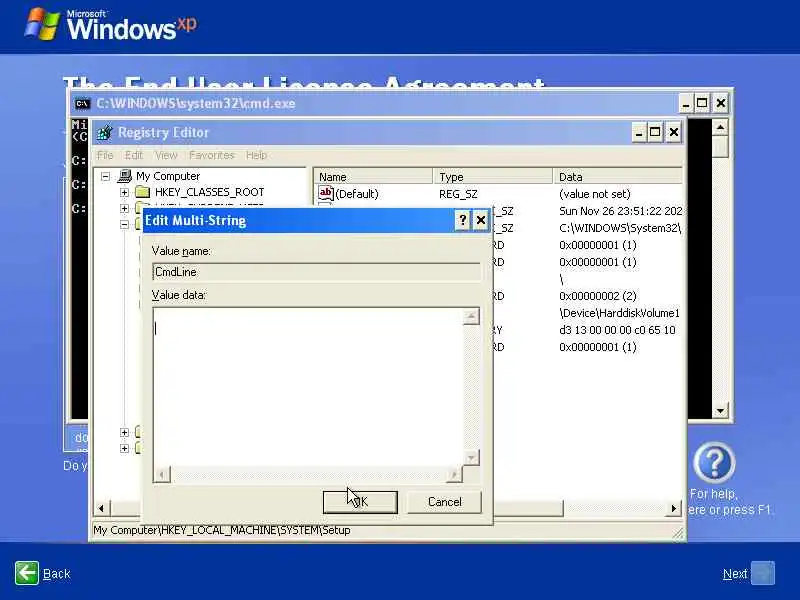Click the left arrow of Value data horizontal scrollbar
This screenshot has height=600, width=800.
point(162,475)
